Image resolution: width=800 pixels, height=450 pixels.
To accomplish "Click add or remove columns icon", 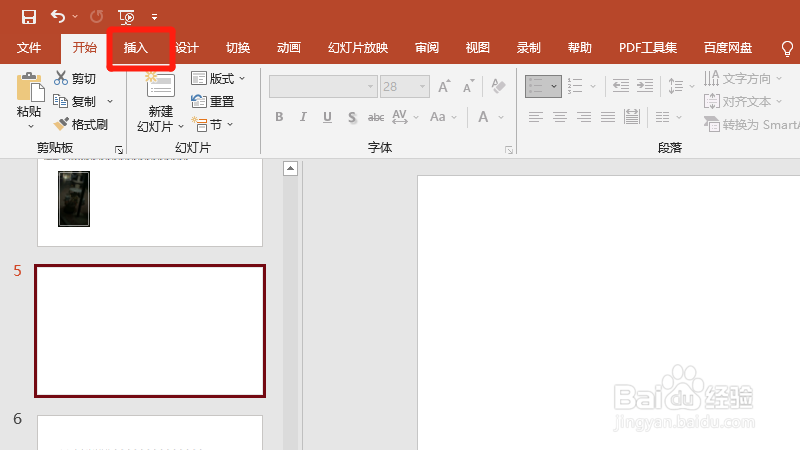I will coord(662,117).
